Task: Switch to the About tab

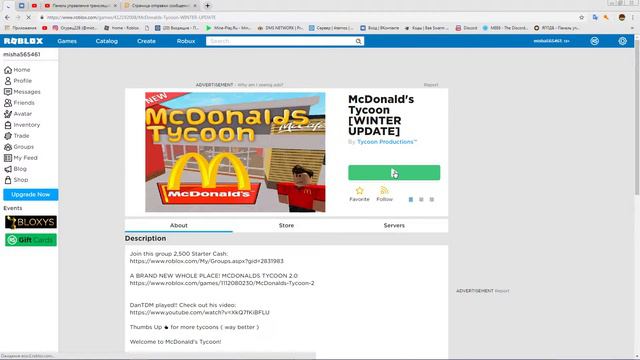Action: pyautogui.click(x=179, y=226)
